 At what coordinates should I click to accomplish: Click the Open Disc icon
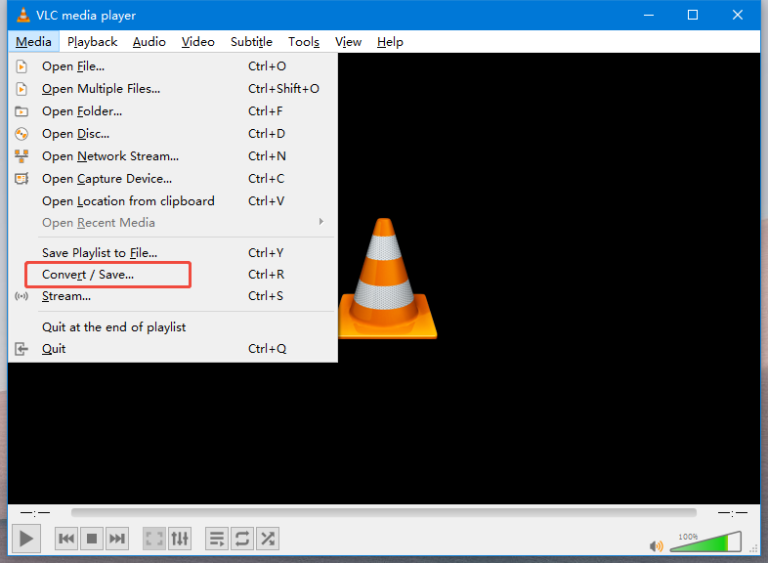tap(22, 134)
